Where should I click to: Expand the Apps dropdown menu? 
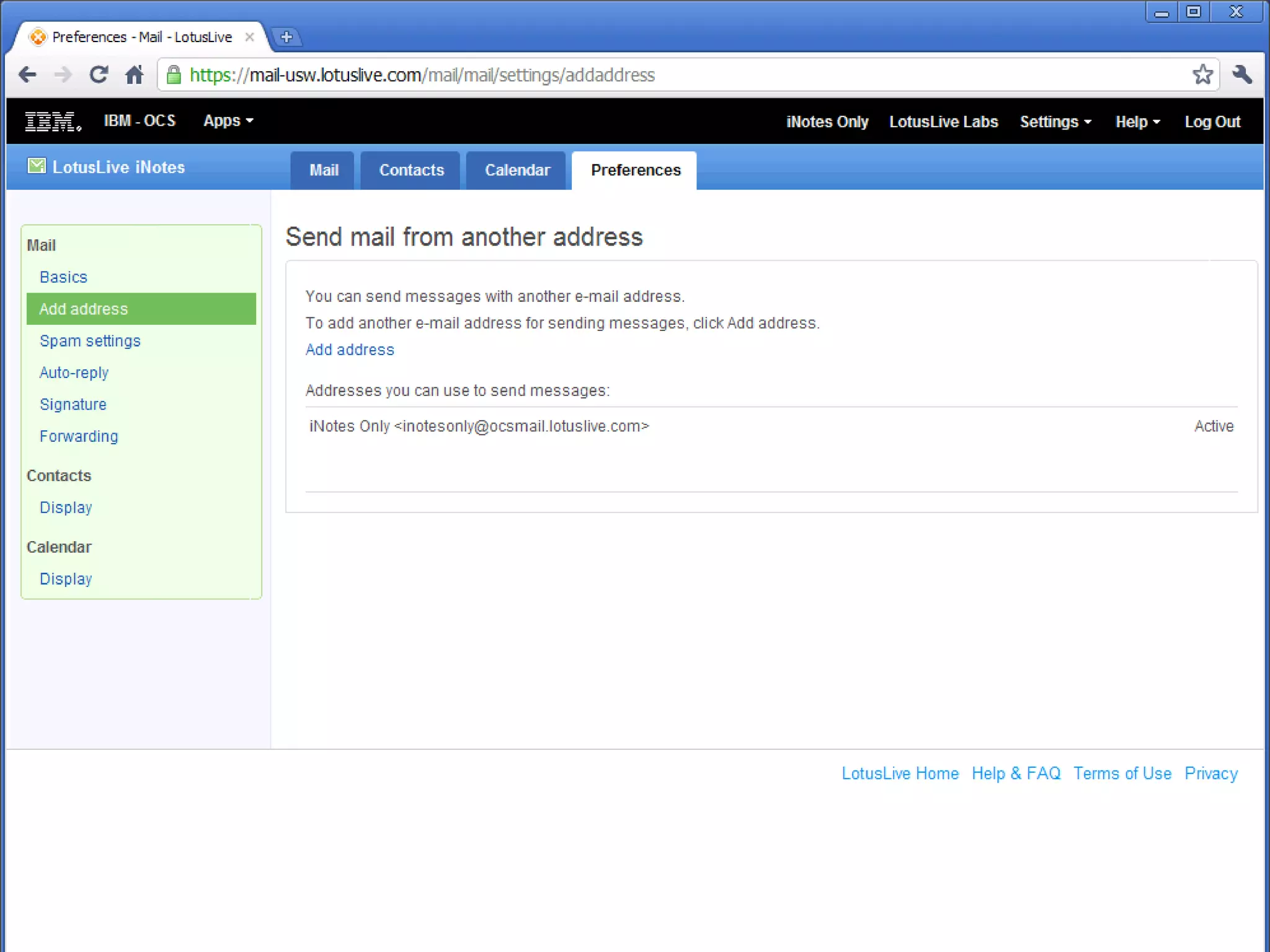click(228, 121)
